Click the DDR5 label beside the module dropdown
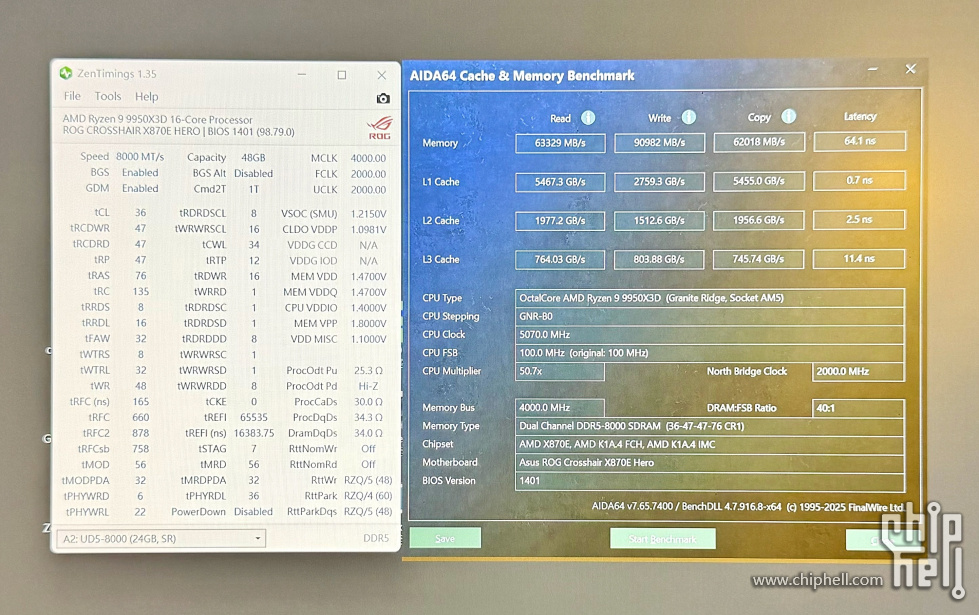 [376, 538]
